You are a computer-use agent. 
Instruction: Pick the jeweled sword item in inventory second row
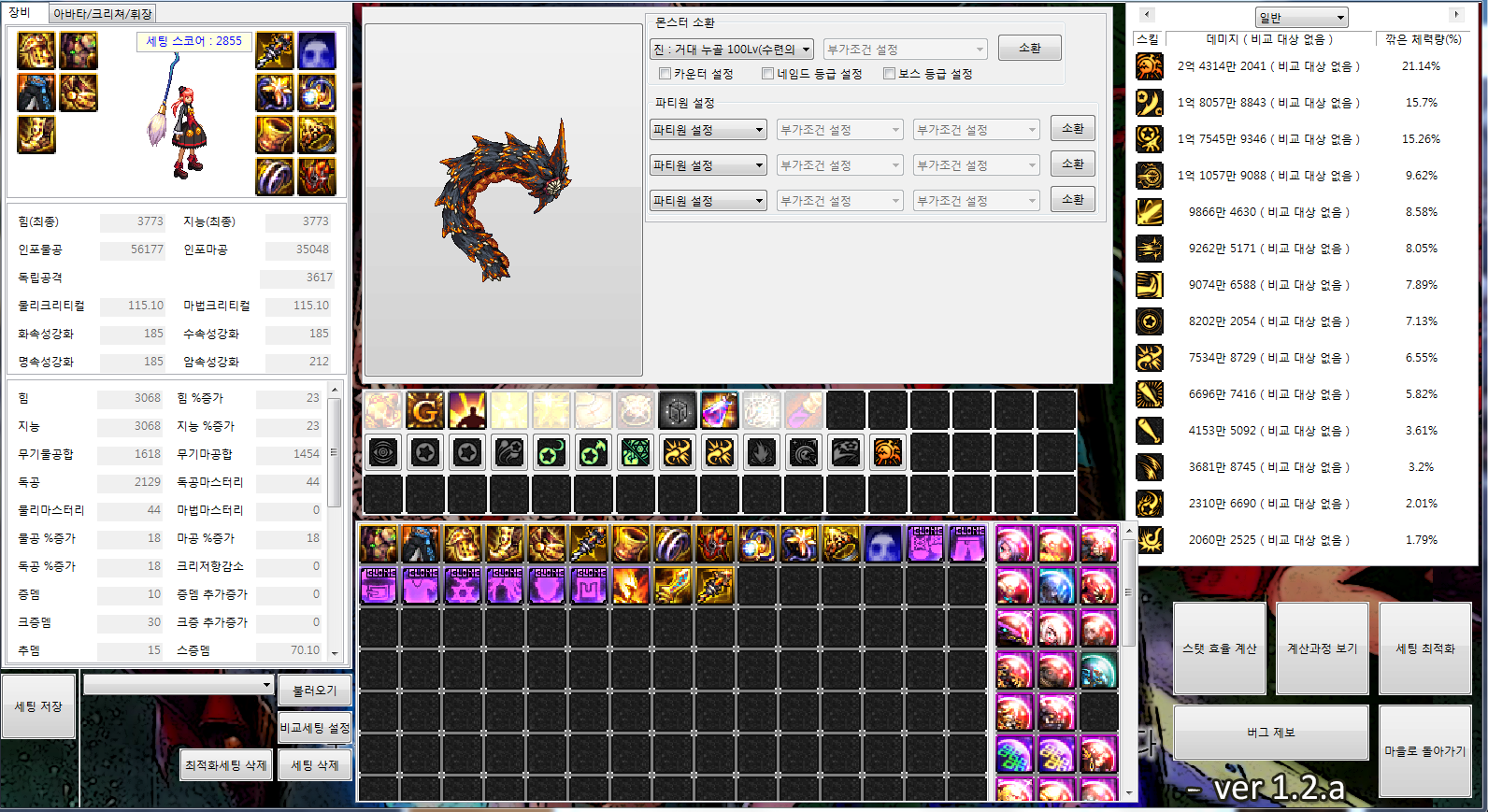point(673,586)
